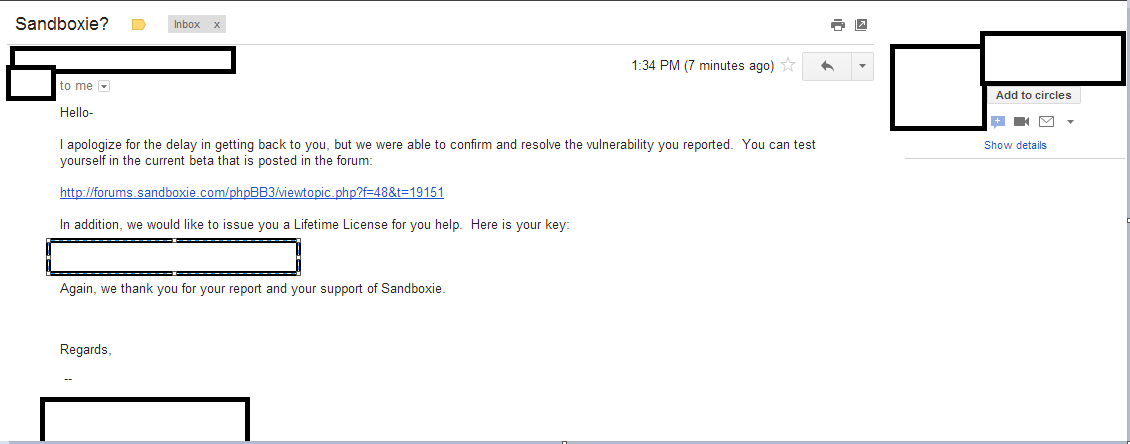Expand trimmed content below Regards
1130x444 pixels.
click(68, 380)
